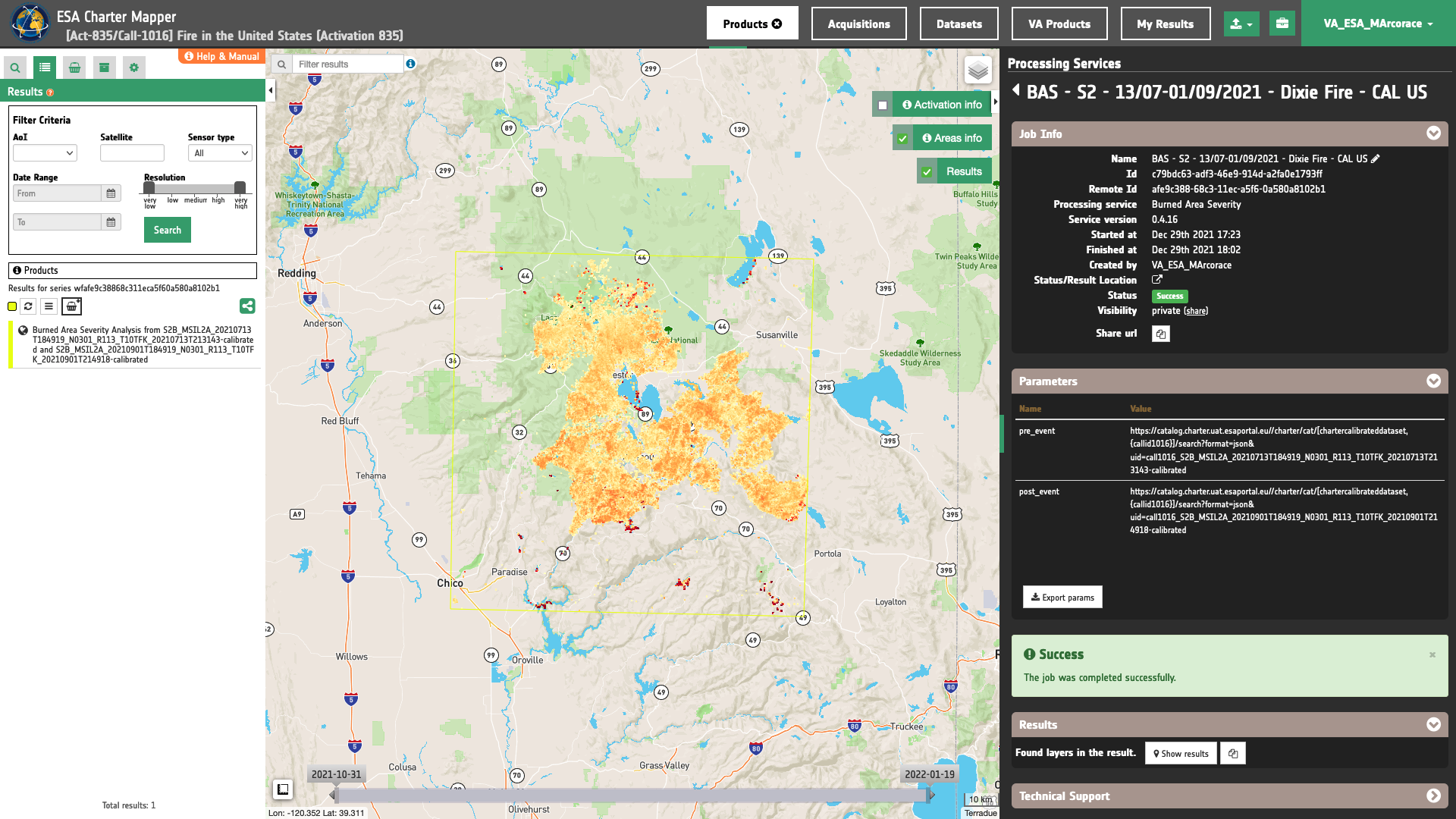The width and height of the screenshot is (1456, 819).
Task: Open the upload dropdown in top bar
Action: click(1241, 24)
